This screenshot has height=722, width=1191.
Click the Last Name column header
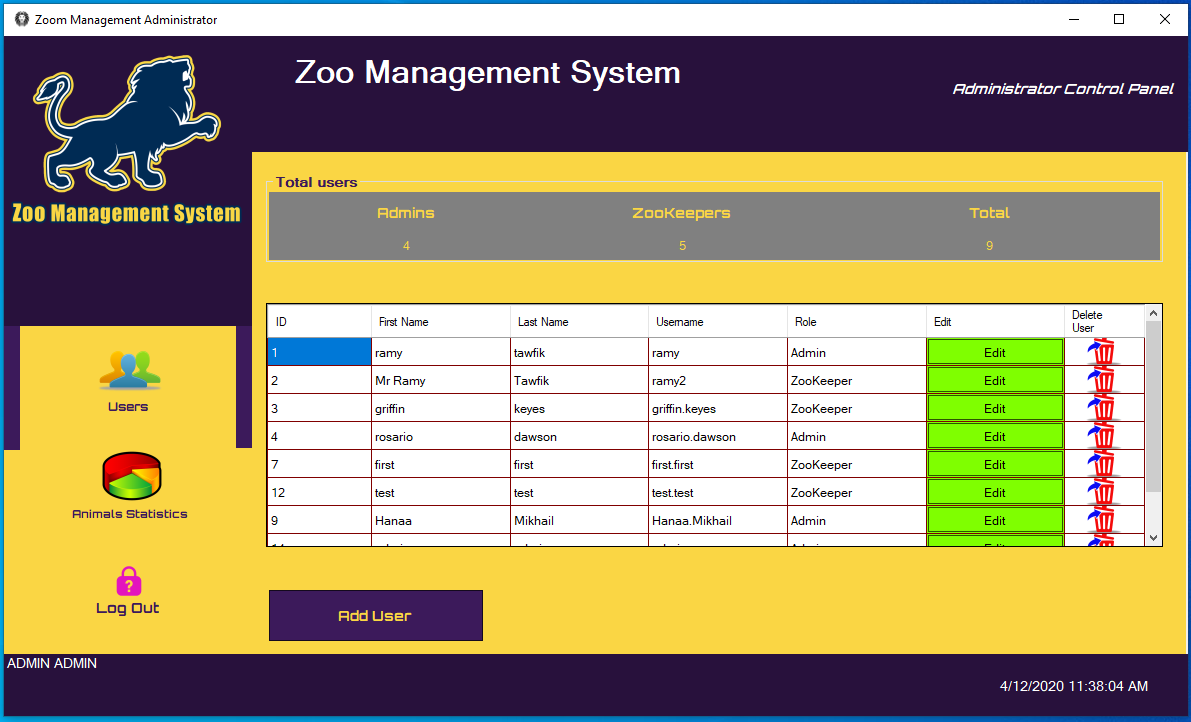pyautogui.click(x=543, y=322)
